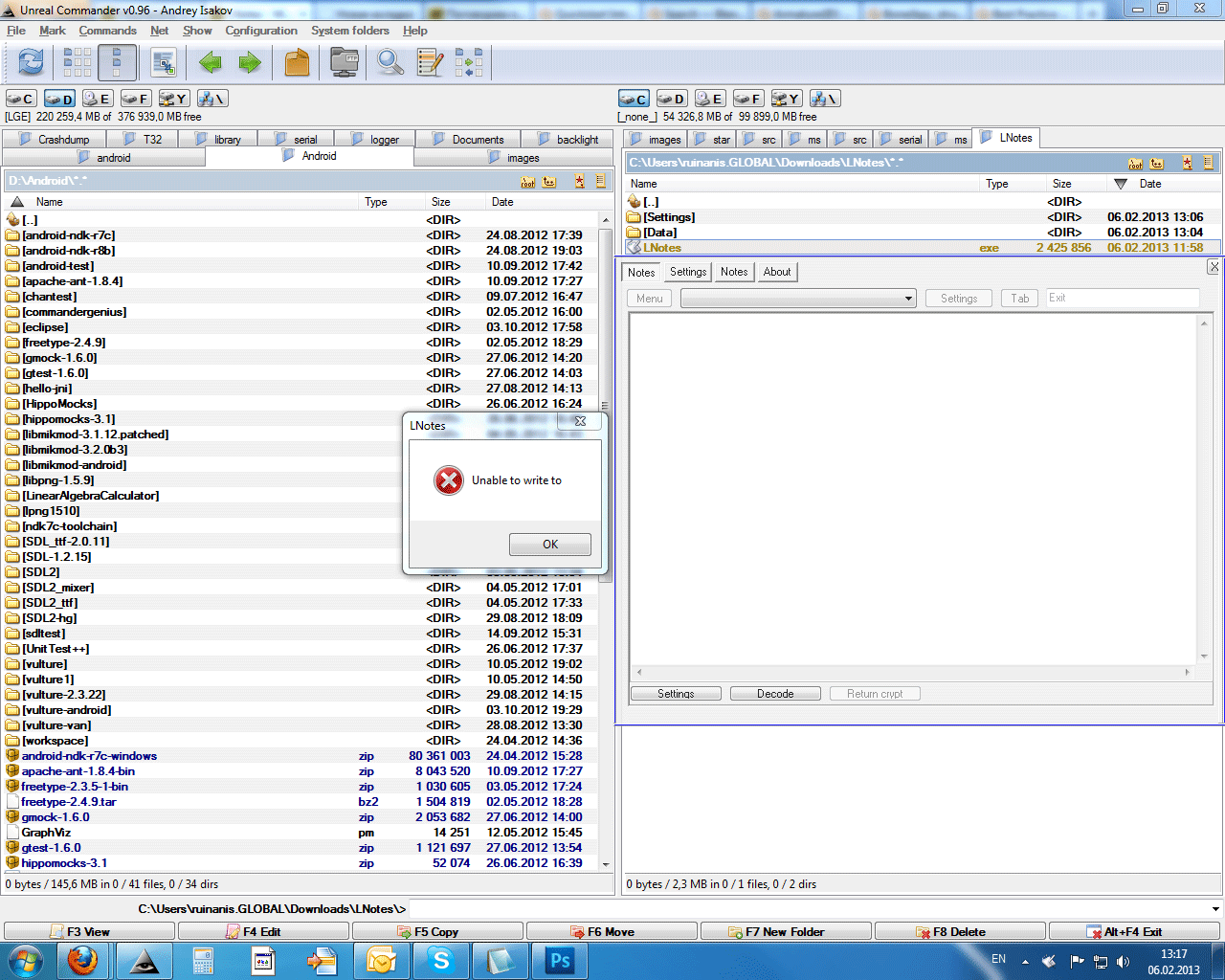This screenshot has width=1225, height=980.
Task: Click the green forward arrow icon
Action: [x=250, y=63]
